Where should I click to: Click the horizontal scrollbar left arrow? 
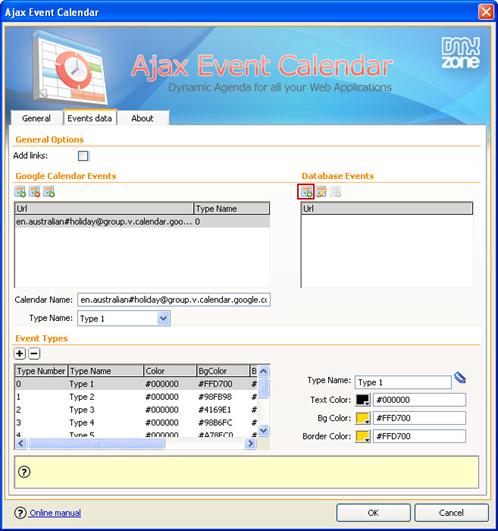[21, 443]
